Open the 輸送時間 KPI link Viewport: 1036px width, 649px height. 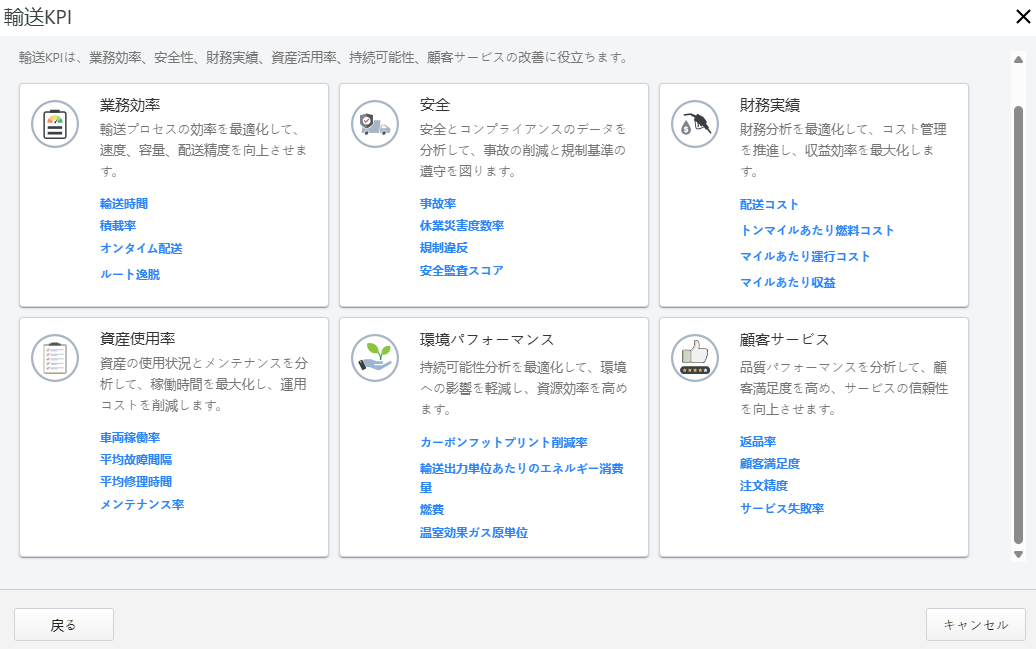122,203
